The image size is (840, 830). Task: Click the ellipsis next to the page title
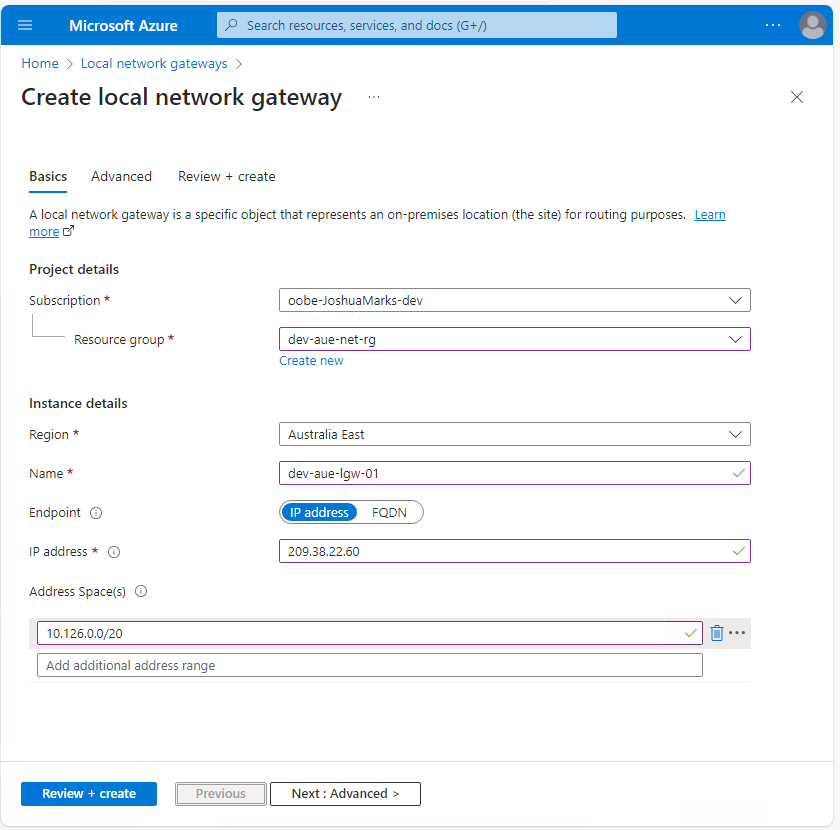click(x=374, y=97)
